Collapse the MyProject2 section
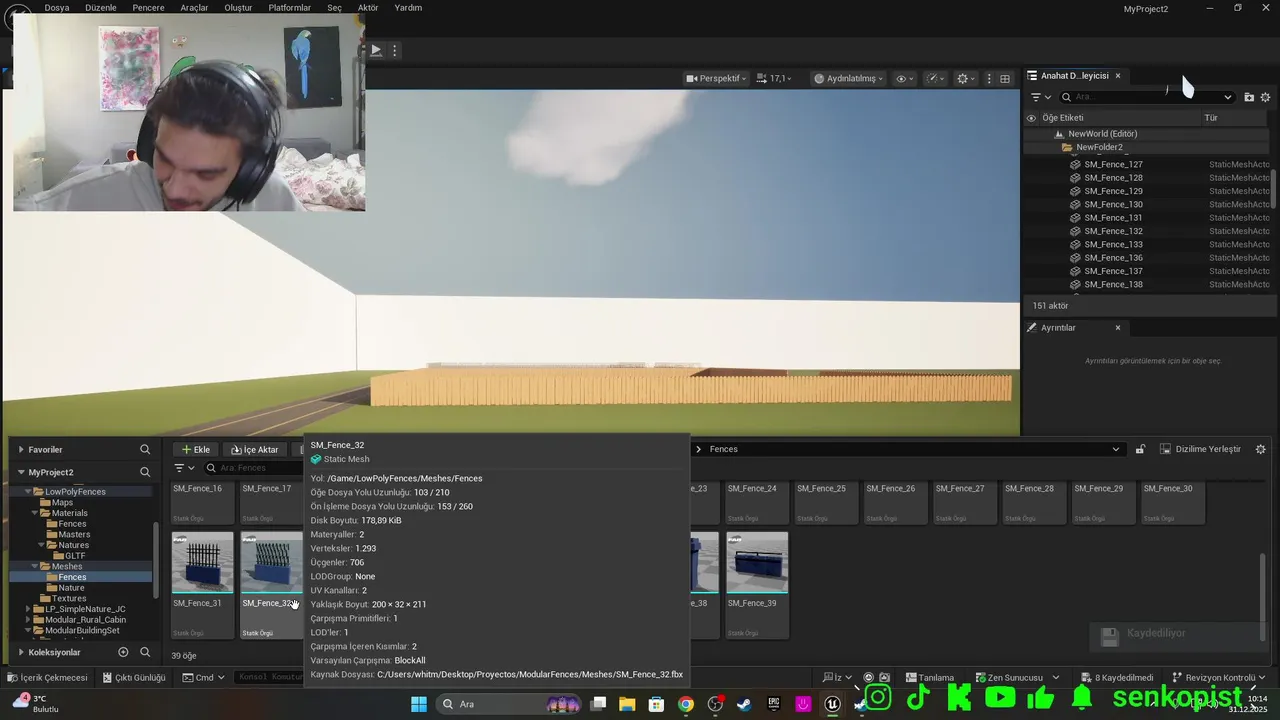The image size is (1280, 720). 21,472
